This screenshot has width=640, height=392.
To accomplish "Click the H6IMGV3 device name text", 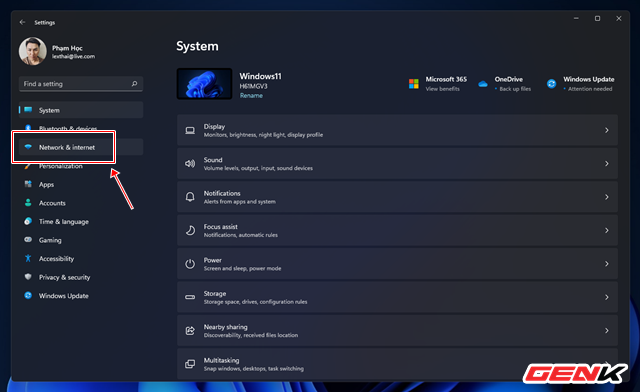I will 253,87.
